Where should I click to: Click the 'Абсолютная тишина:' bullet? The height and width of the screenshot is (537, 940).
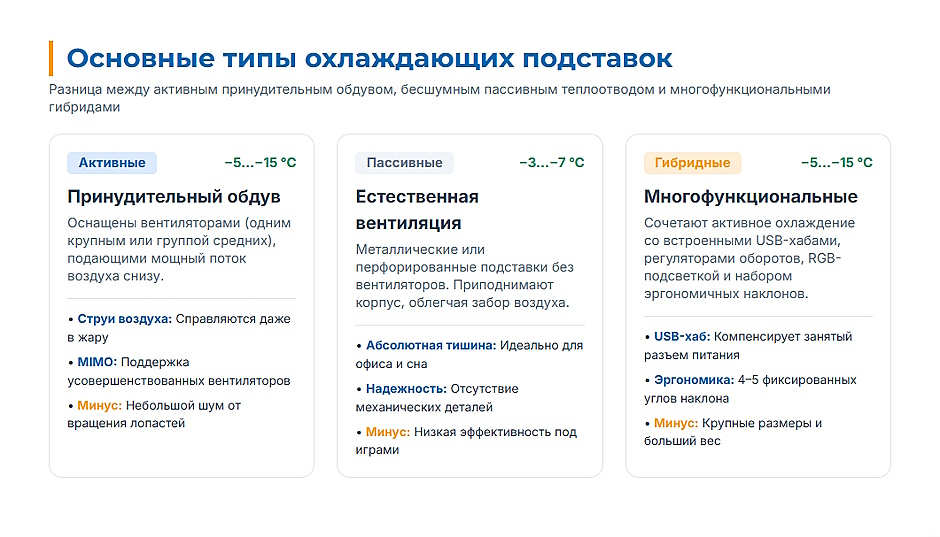coord(469,354)
